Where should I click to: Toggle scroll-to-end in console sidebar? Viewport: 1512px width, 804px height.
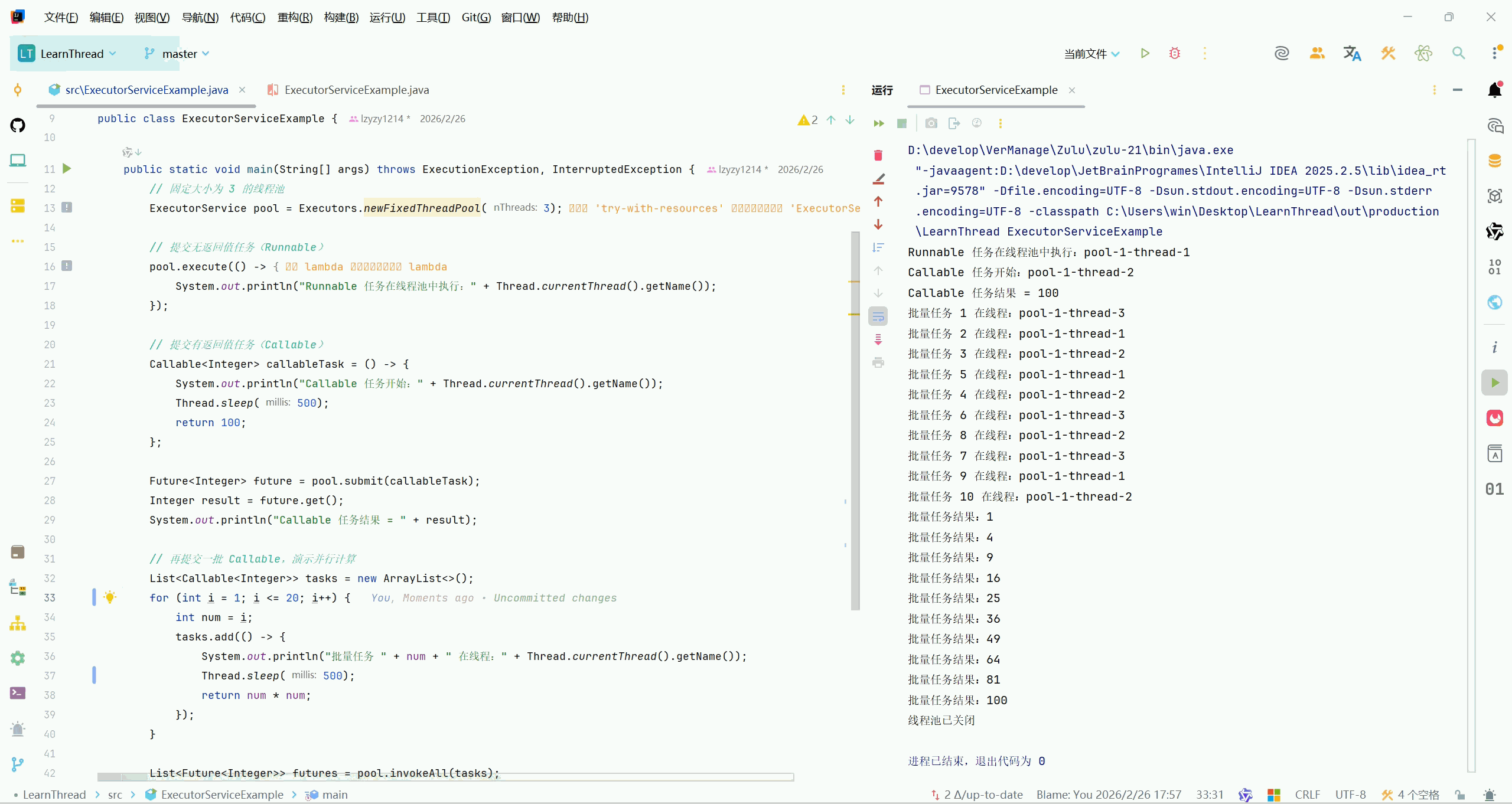(x=878, y=339)
